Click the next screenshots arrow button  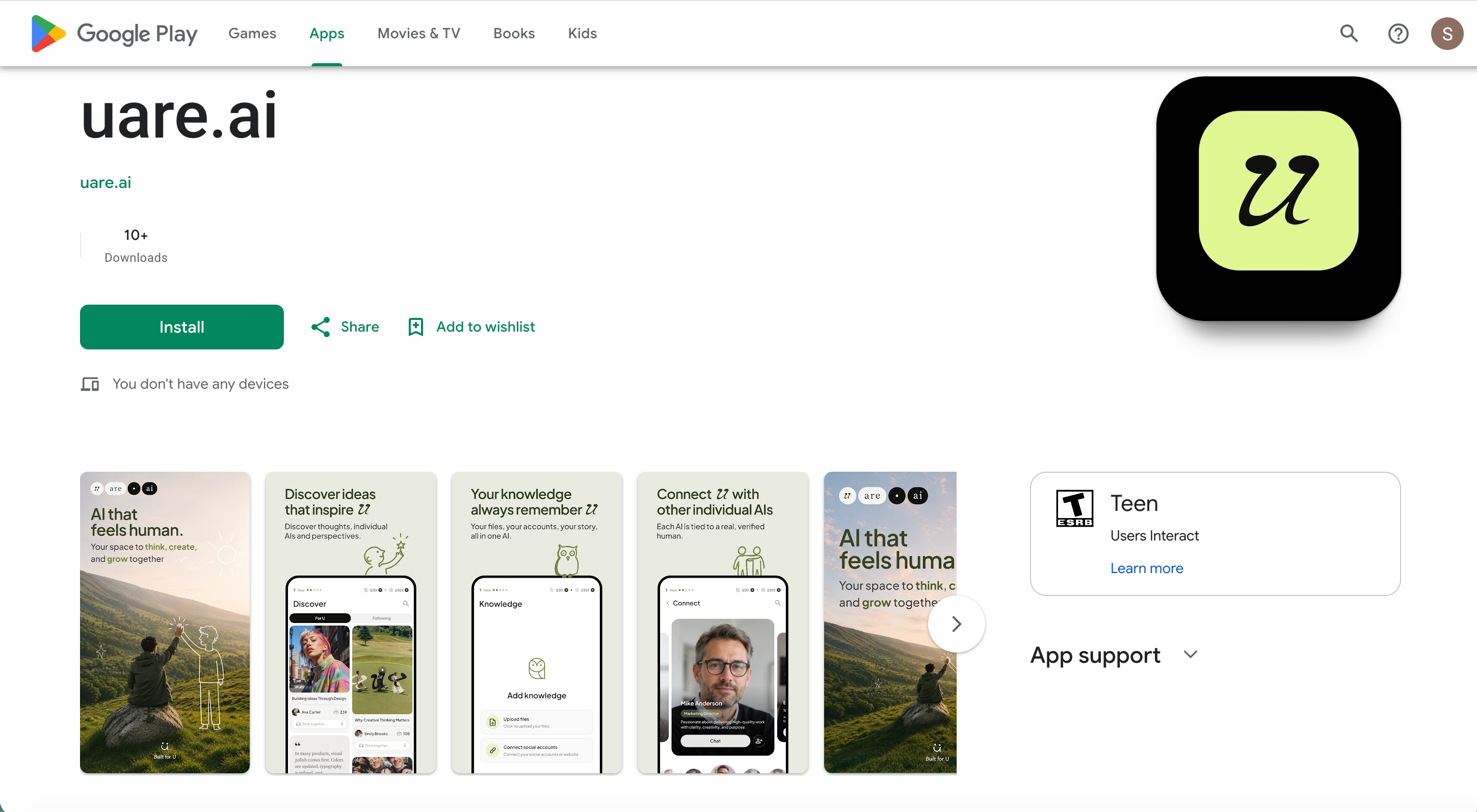click(x=956, y=624)
